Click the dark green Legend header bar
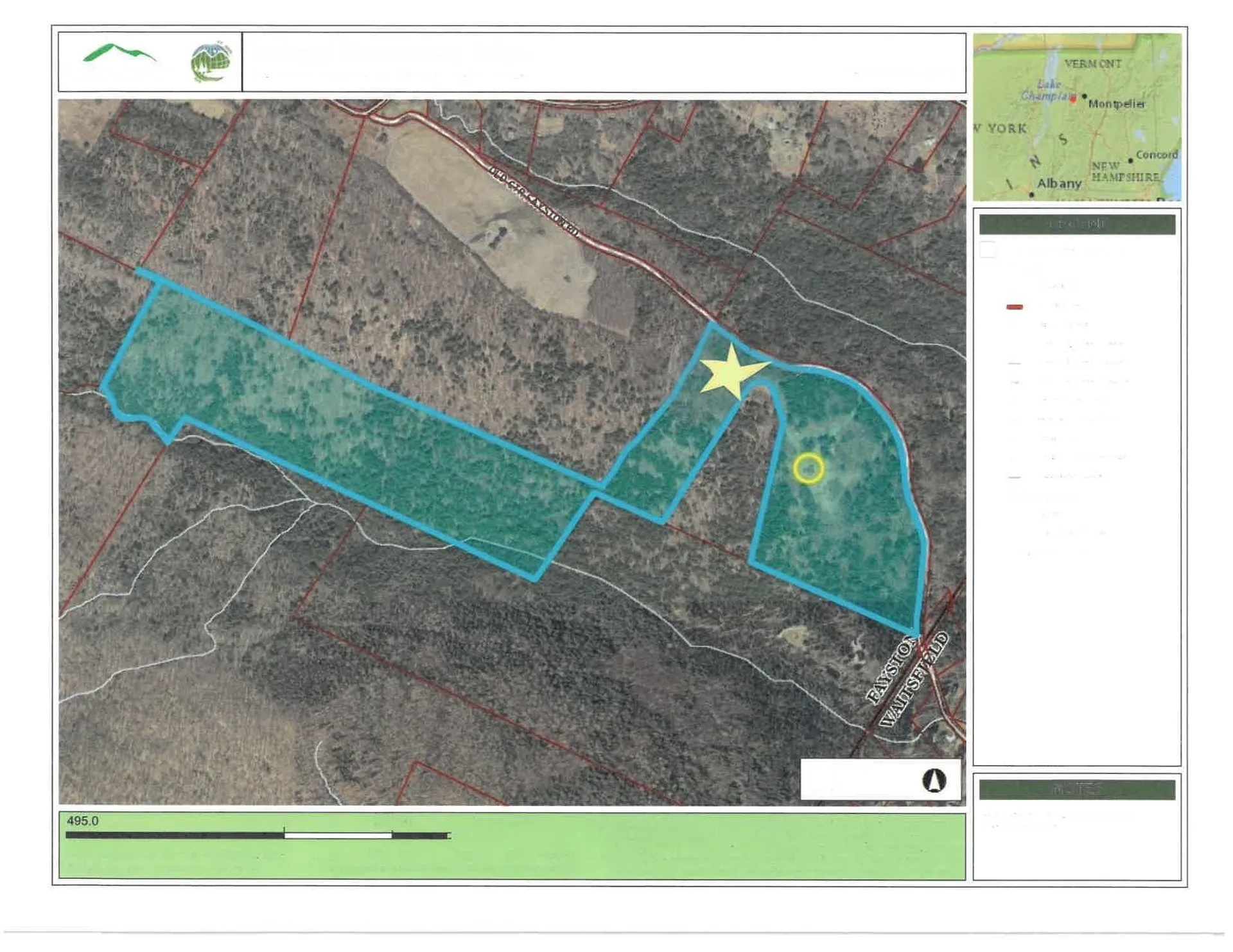The image size is (1233, 952). tap(1077, 224)
